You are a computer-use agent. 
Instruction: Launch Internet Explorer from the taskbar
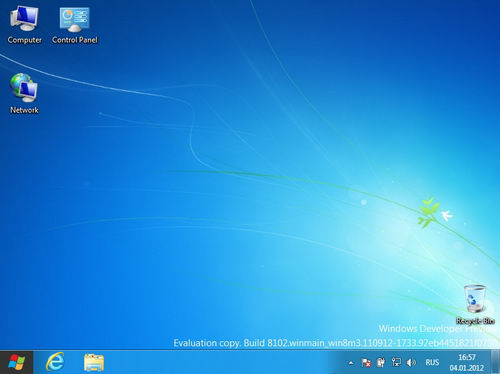pyautogui.click(x=55, y=362)
